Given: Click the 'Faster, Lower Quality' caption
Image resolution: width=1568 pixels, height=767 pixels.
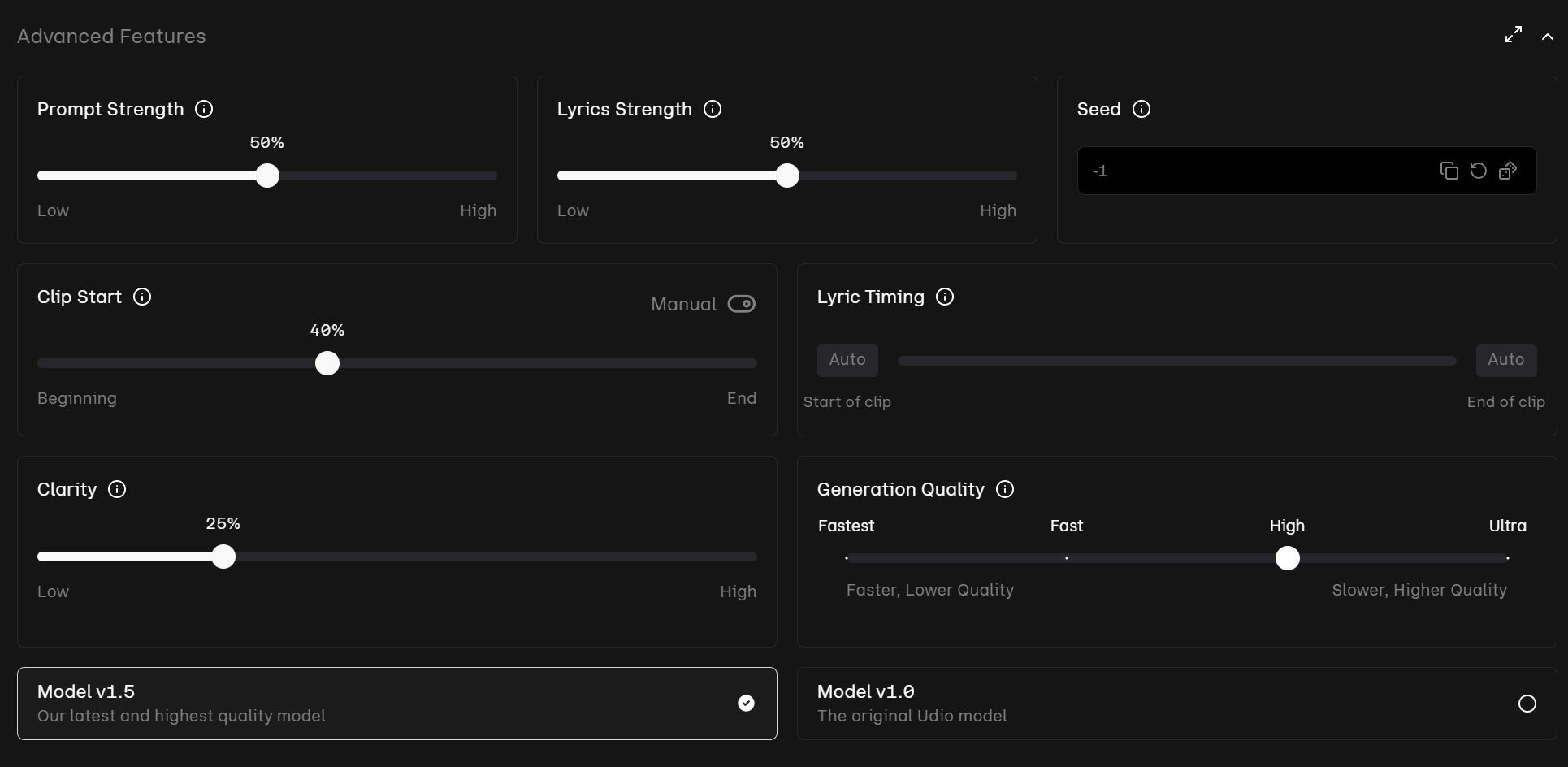Looking at the screenshot, I should (930, 590).
